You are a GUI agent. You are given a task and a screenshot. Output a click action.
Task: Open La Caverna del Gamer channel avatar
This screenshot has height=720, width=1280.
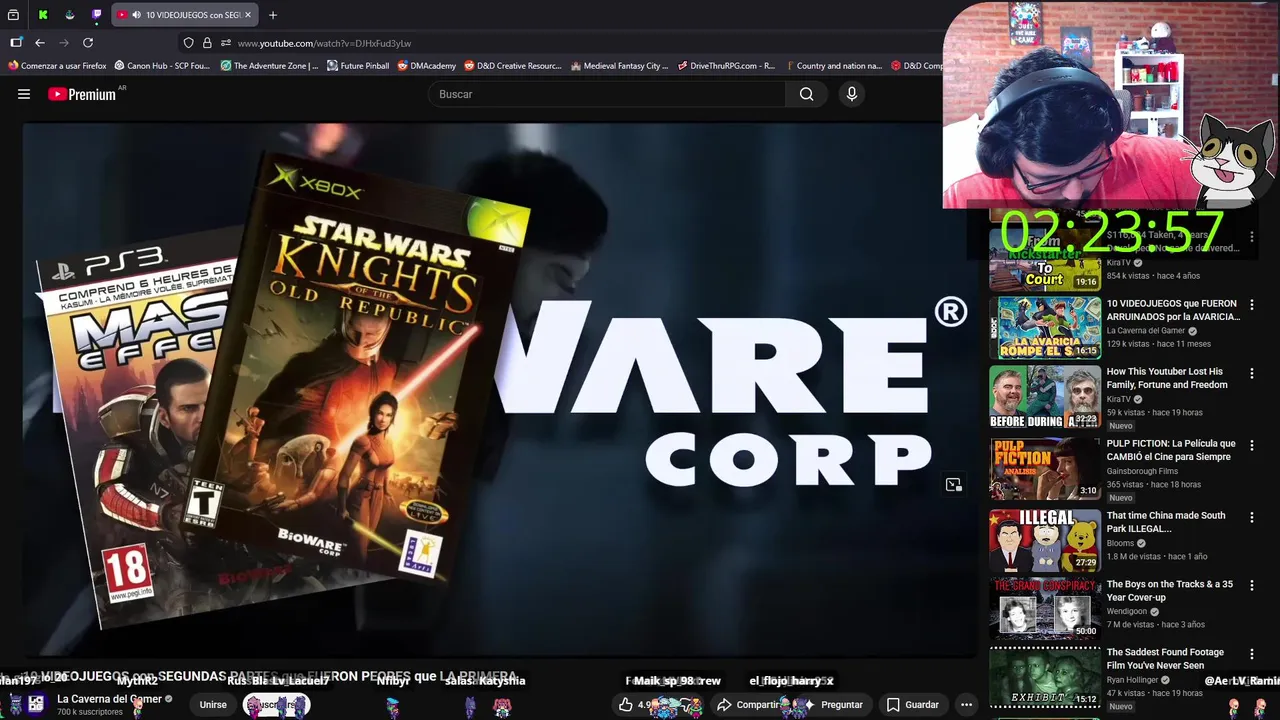point(35,704)
